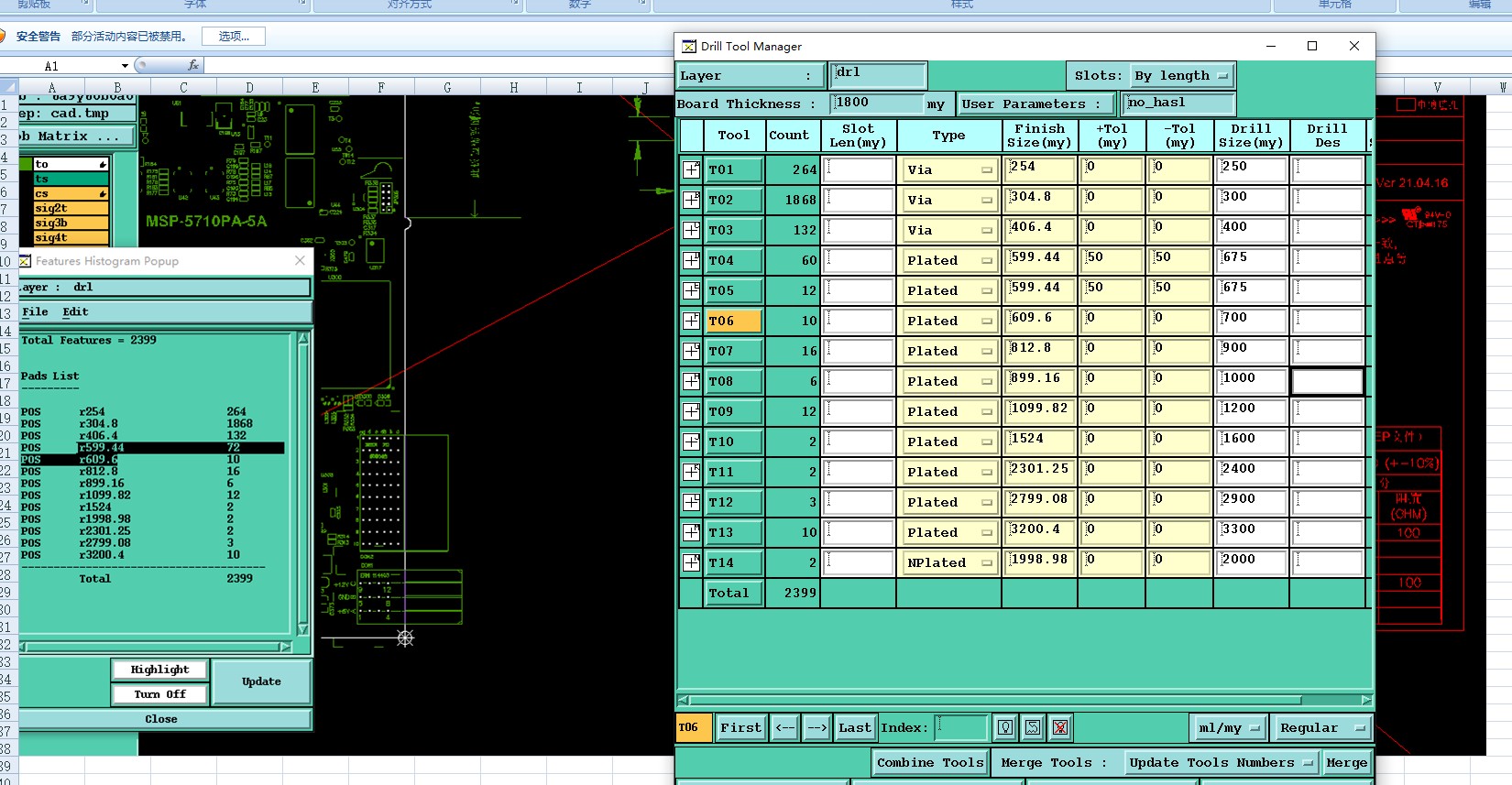Image resolution: width=1512 pixels, height=785 pixels.
Task: Click the refresh icon next to the lightbulb
Action: coord(1033,727)
